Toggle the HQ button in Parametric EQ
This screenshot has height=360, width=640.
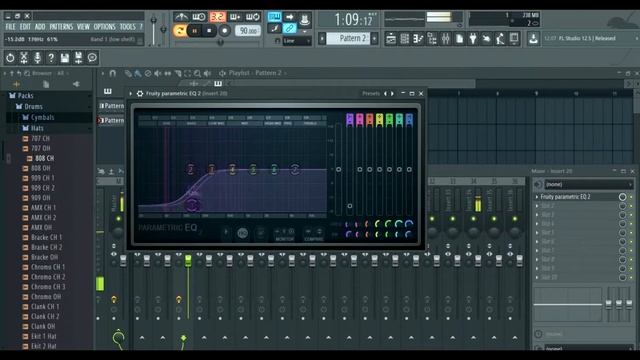242,233
